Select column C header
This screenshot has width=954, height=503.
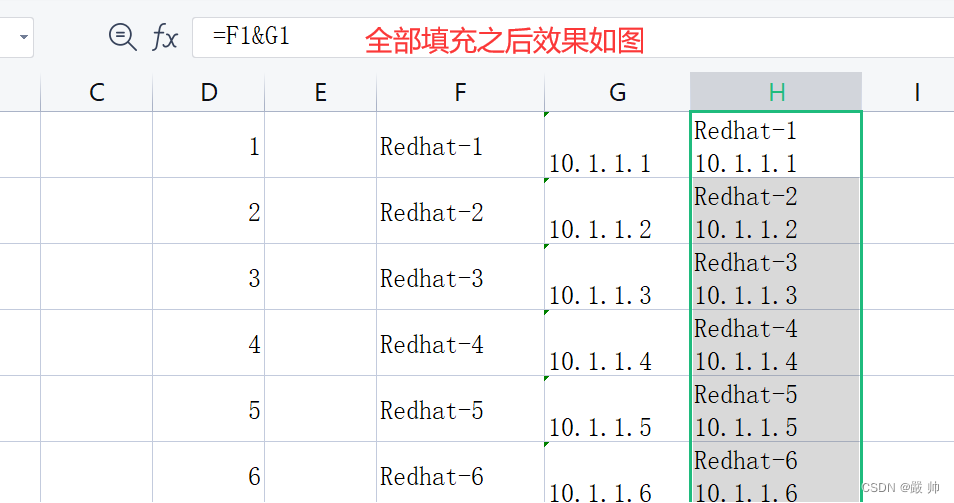click(97, 92)
